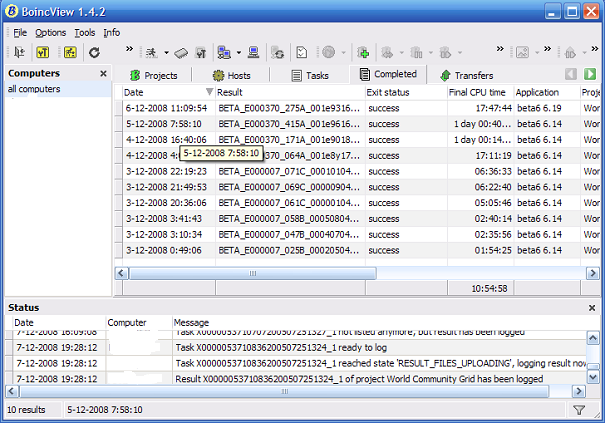
Task: Toggle the third yellow panel icon
Action: tap(70, 52)
